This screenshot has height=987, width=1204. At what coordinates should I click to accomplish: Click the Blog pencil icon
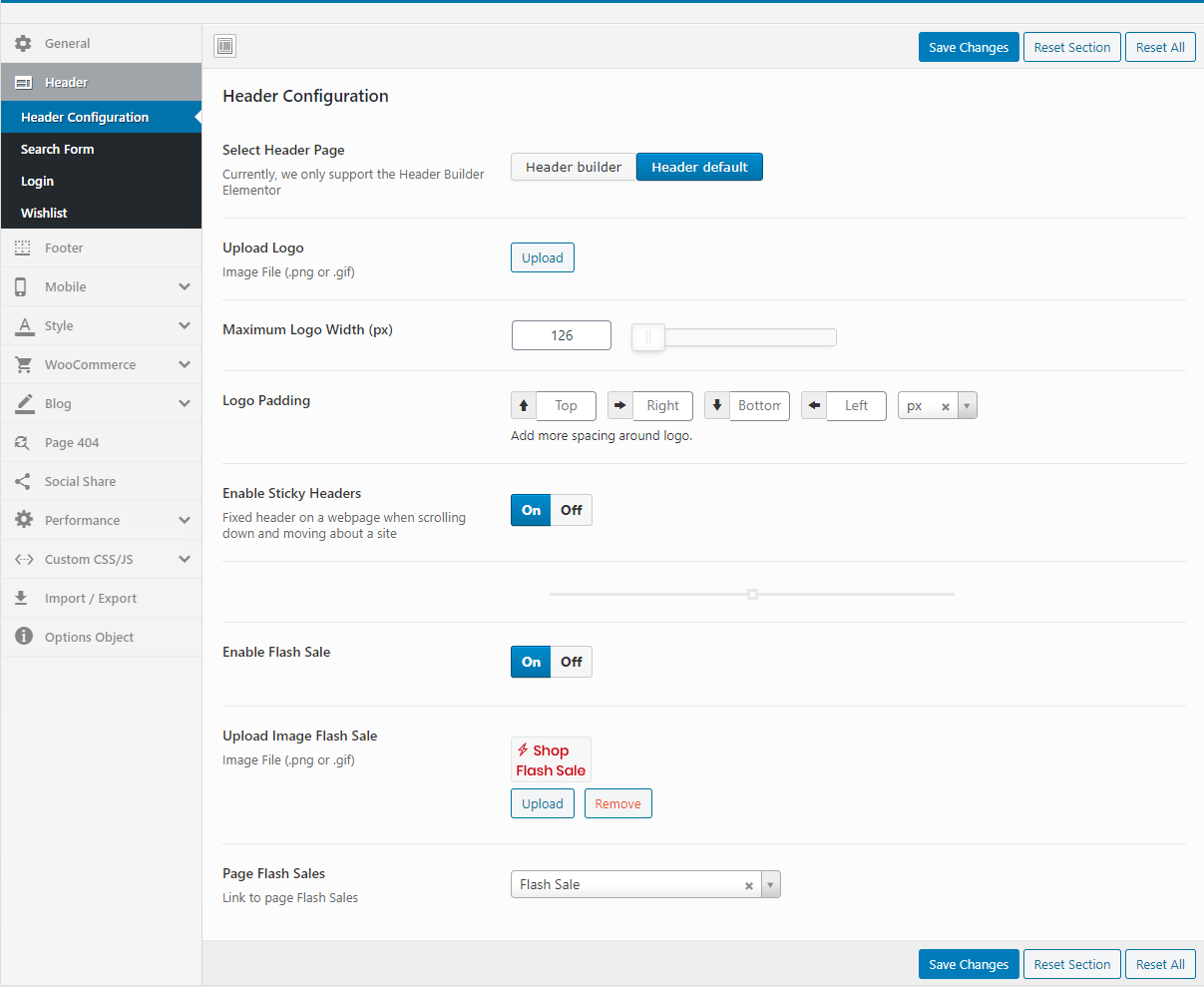(24, 403)
